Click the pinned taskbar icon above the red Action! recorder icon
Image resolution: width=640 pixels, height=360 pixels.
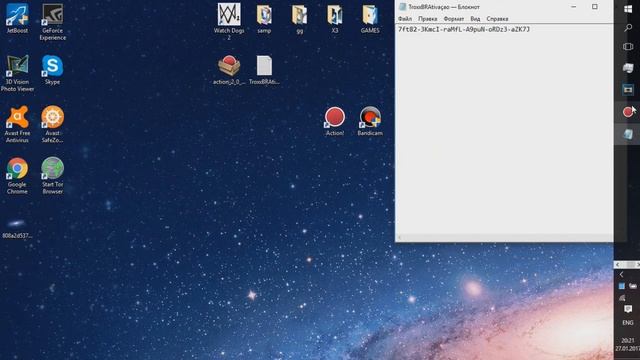[628, 89]
